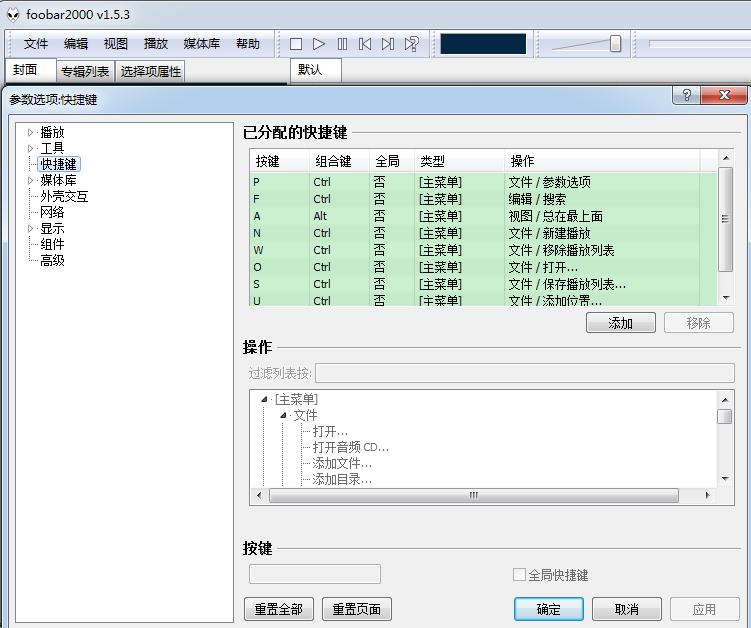Click the action tree horizontal scroll-left arrow
Screen dimensions: 751x628
coord(259,495)
